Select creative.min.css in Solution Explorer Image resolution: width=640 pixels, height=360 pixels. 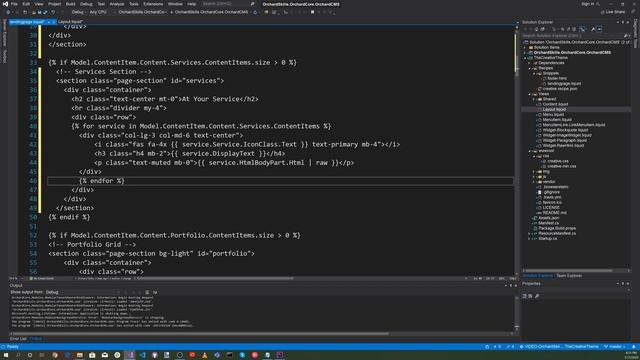point(562,166)
